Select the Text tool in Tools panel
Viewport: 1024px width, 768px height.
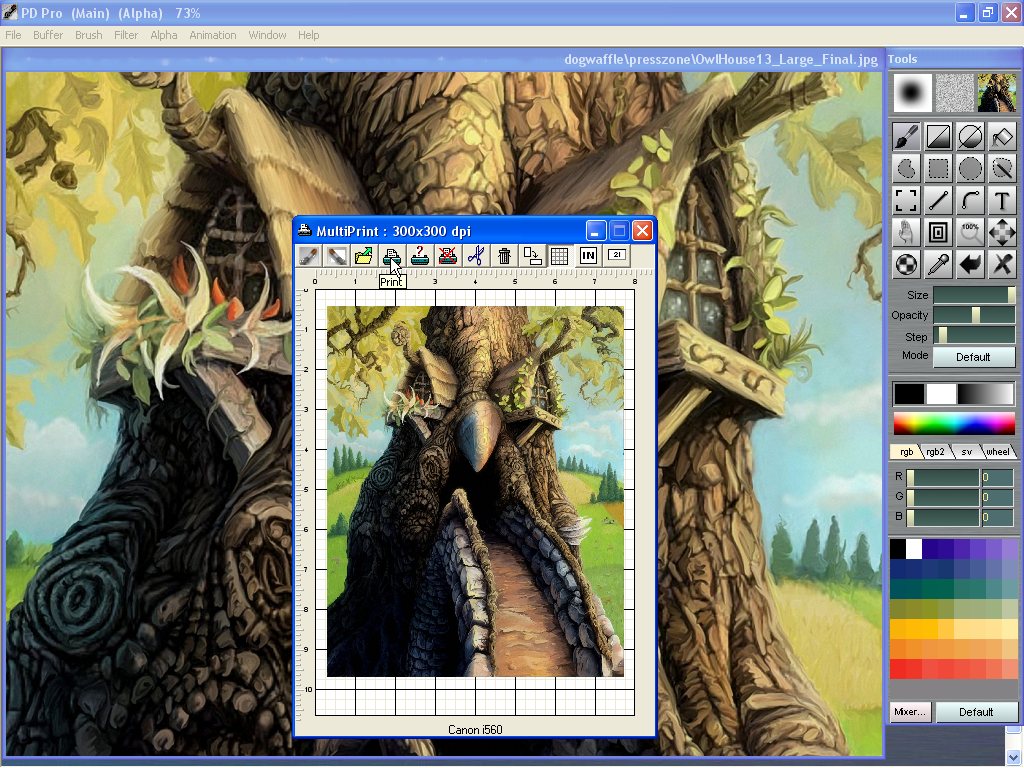[x=1002, y=200]
